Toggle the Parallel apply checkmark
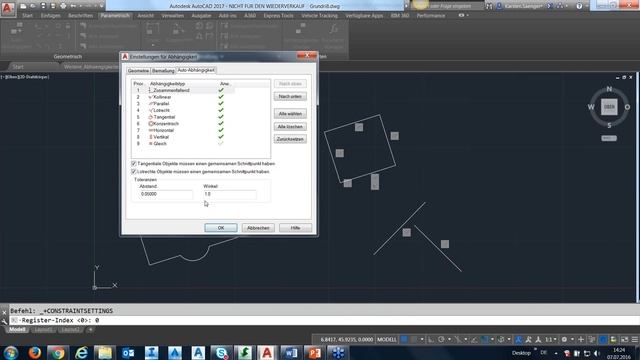640x360 pixels. pyautogui.click(x=221, y=104)
